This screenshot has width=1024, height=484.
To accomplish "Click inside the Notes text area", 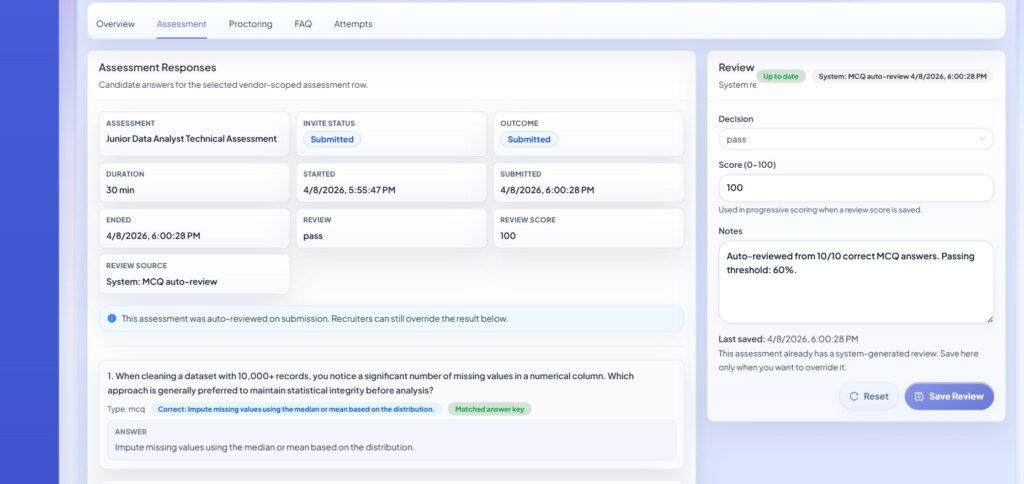I will [x=856, y=282].
